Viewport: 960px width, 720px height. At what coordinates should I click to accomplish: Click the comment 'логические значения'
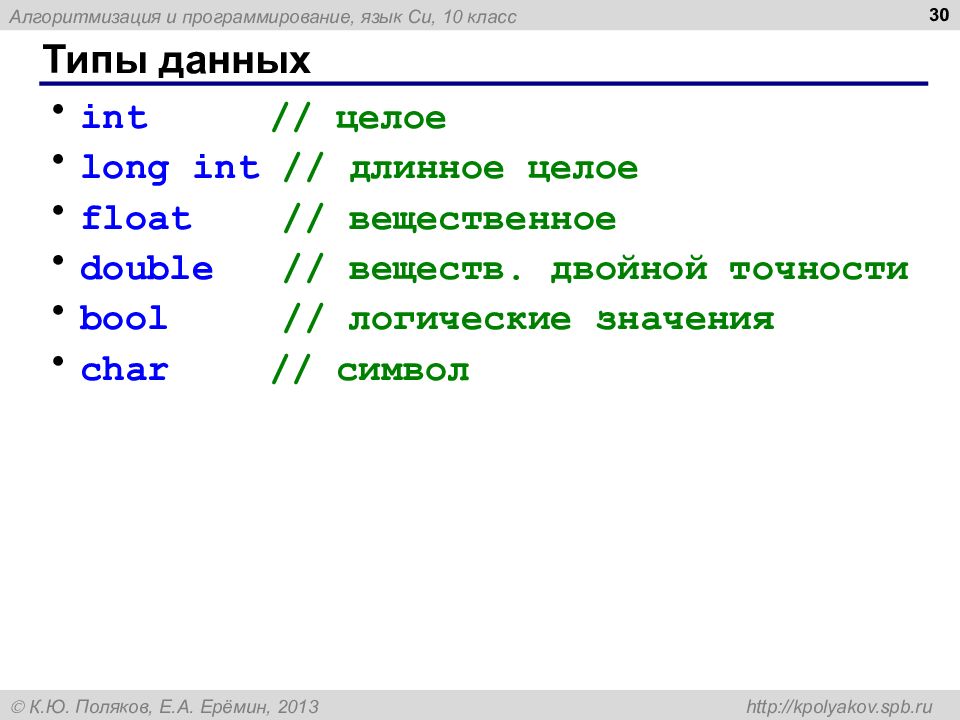pos(561,319)
